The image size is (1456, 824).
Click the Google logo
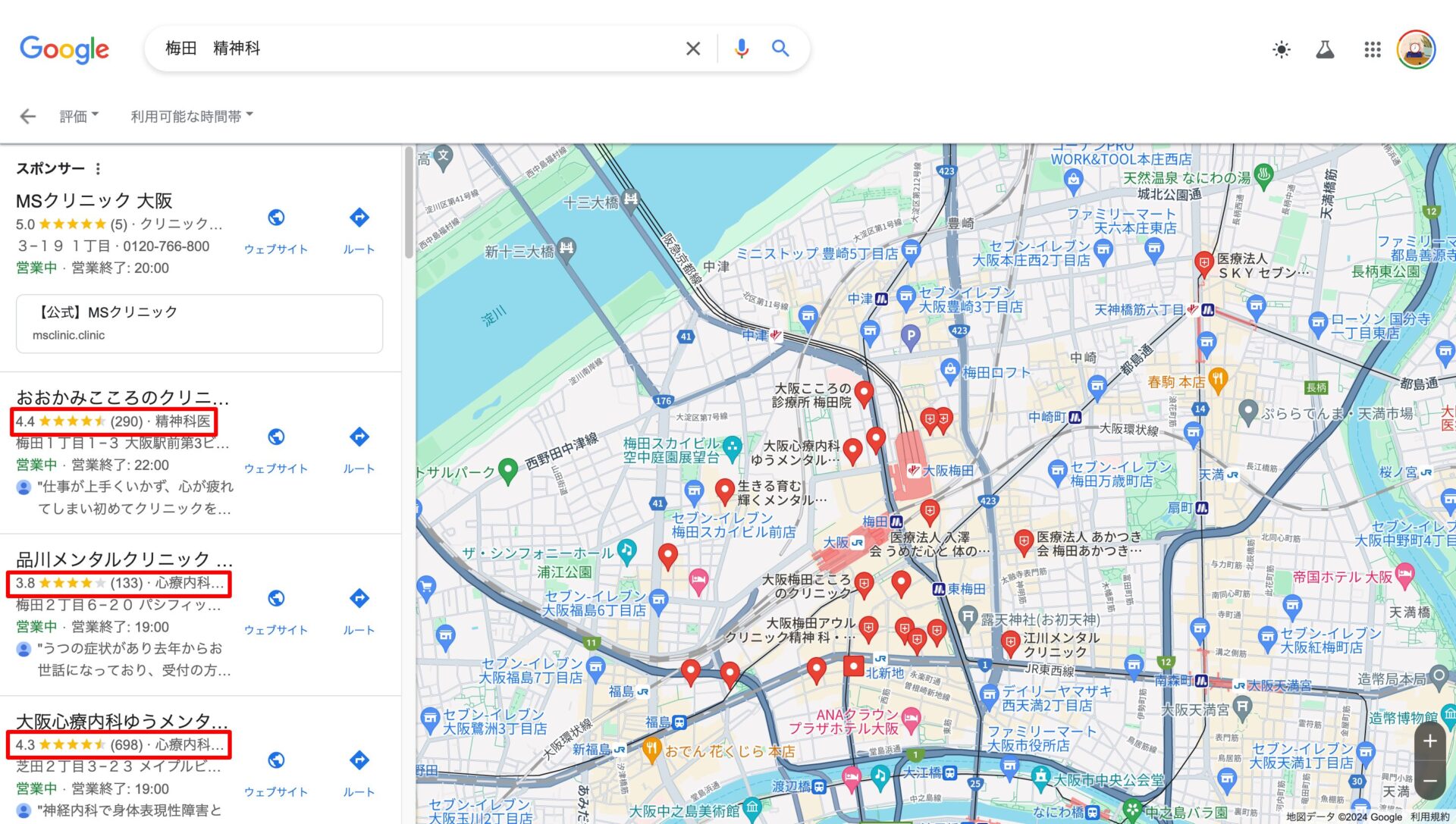pyautogui.click(x=64, y=50)
